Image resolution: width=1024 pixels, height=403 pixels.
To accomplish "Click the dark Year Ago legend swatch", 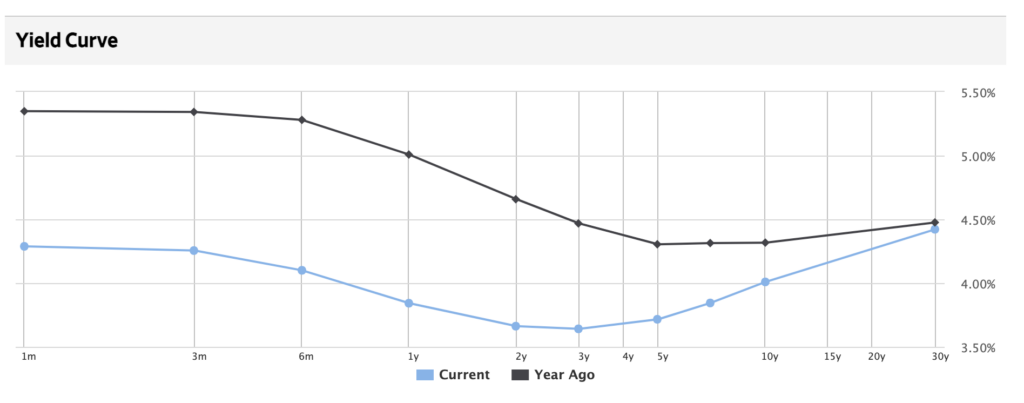I will point(520,375).
